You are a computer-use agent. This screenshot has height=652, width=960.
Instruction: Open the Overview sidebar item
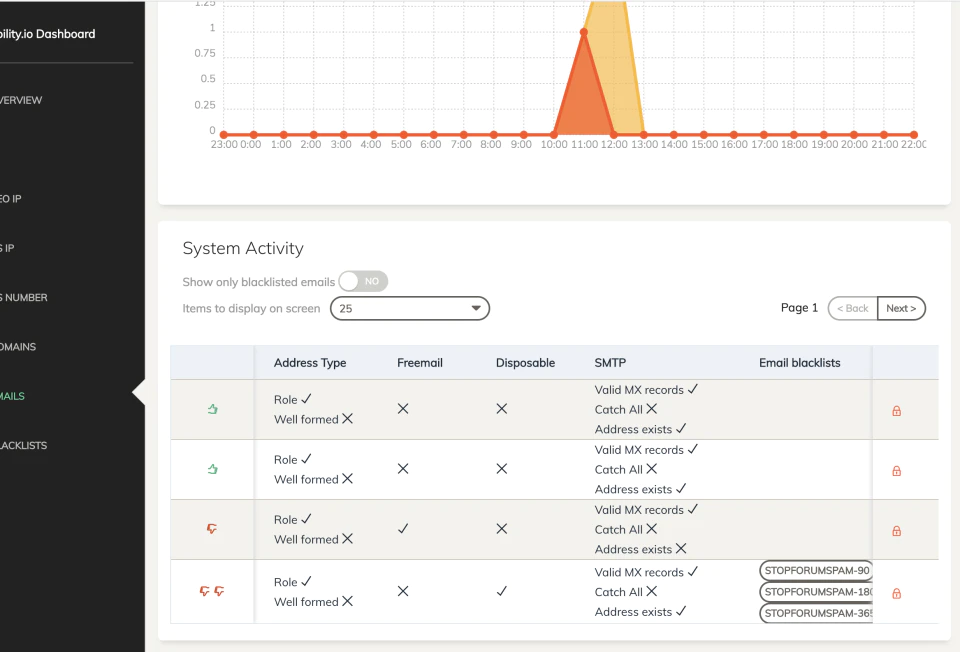pos(21,100)
